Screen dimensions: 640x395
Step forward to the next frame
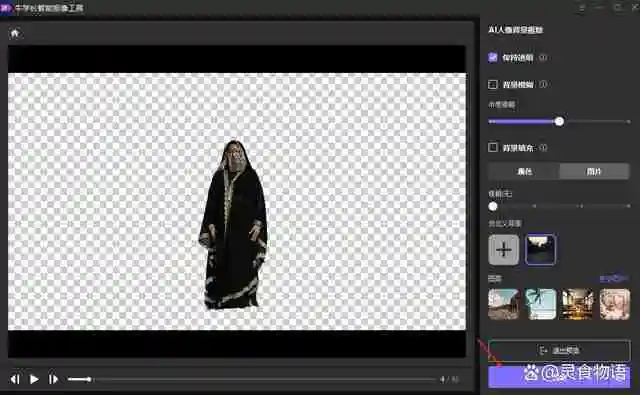click(53, 379)
